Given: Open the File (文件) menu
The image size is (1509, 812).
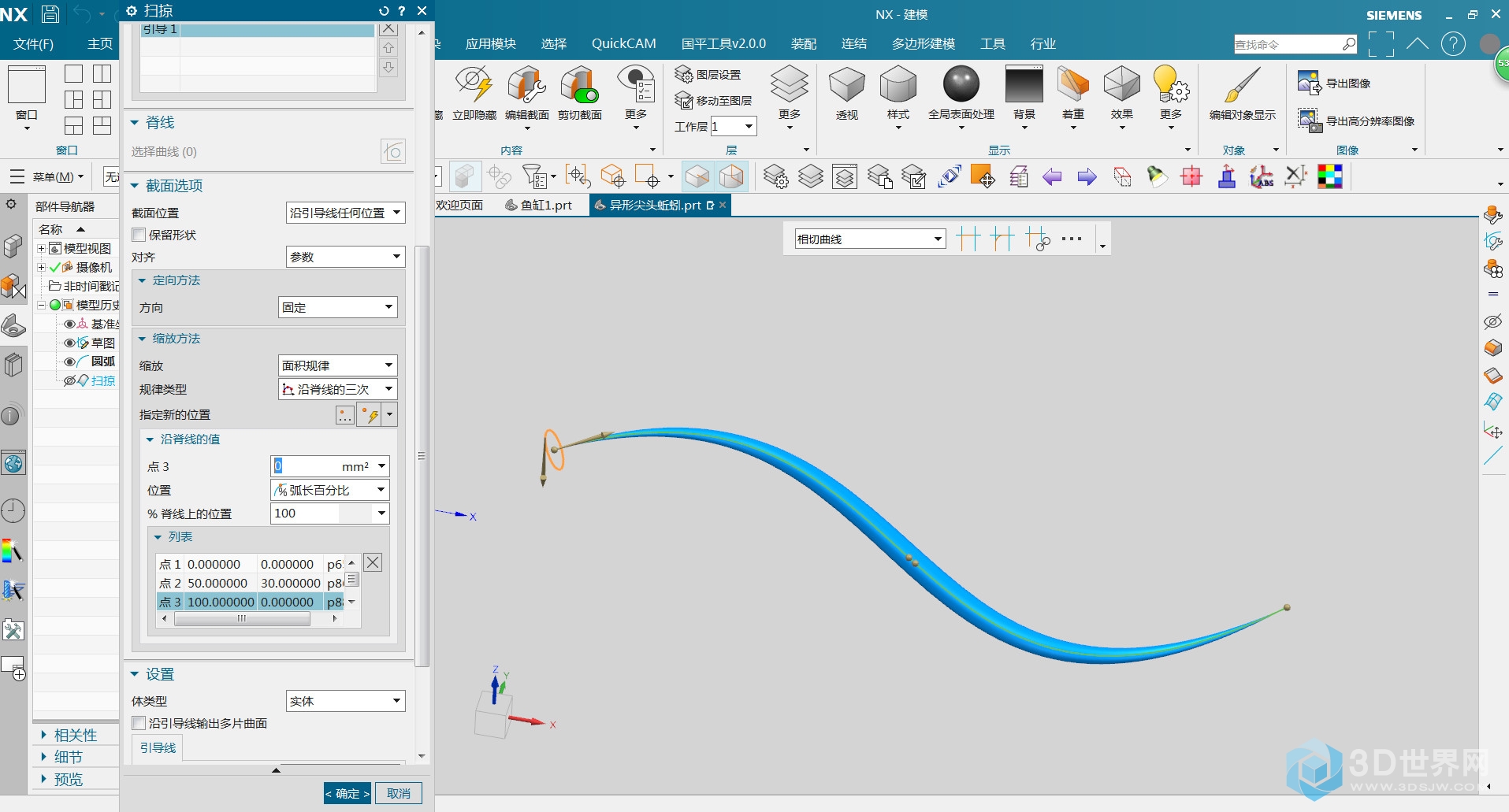Looking at the screenshot, I should coord(33,44).
